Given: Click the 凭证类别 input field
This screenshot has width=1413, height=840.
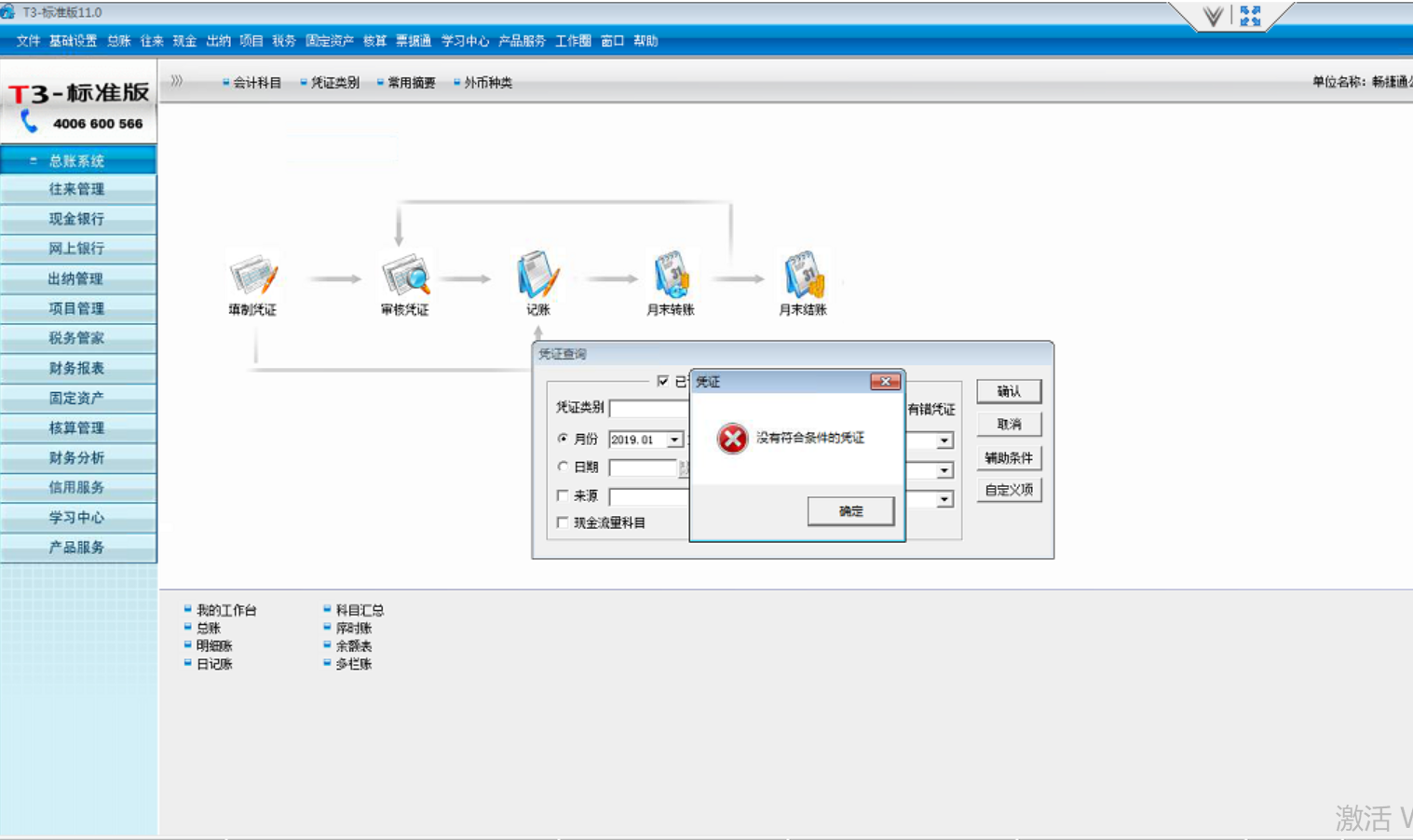Looking at the screenshot, I should pyautogui.click(x=649, y=409).
